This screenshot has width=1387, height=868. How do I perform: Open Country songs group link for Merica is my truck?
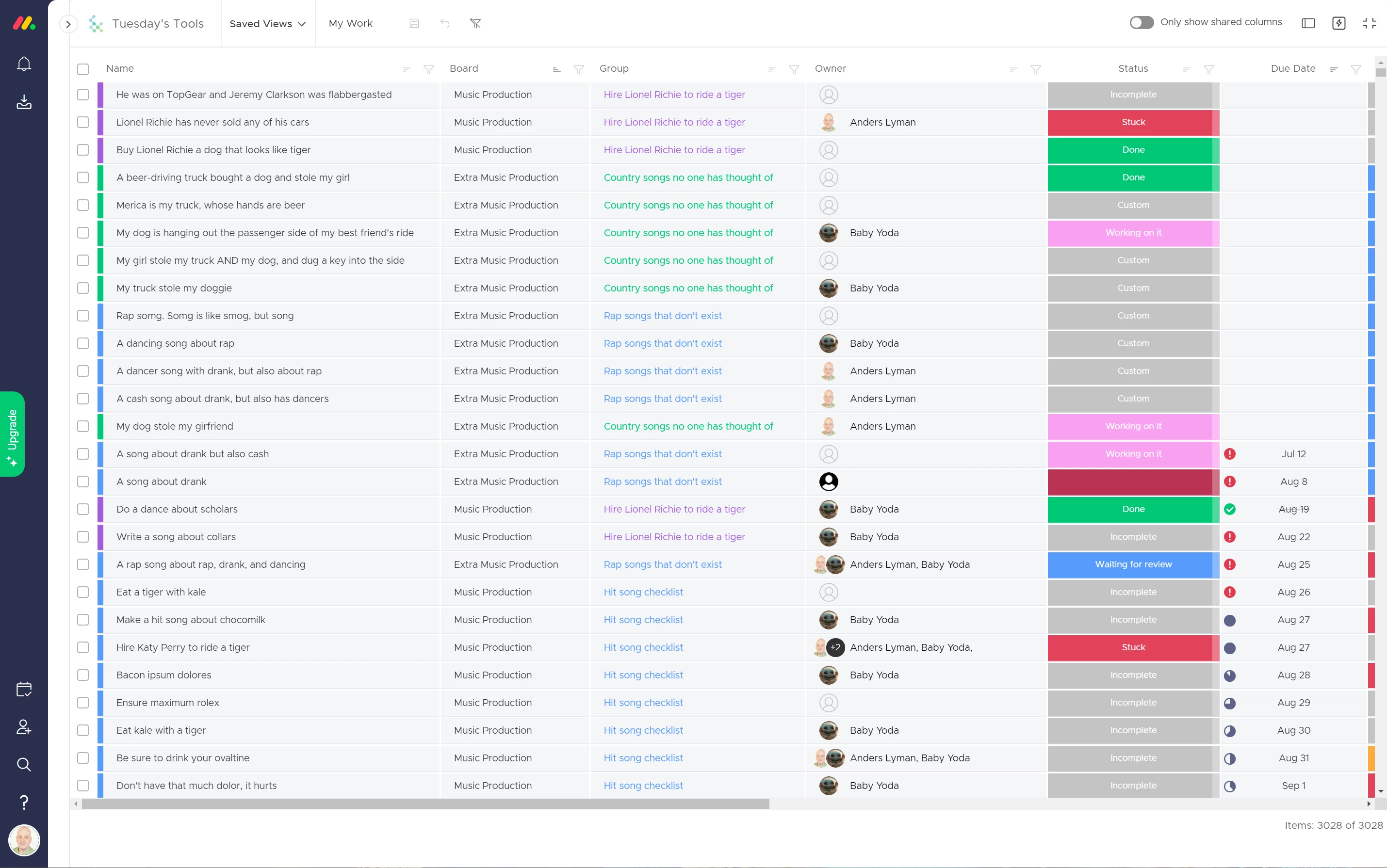coord(688,205)
